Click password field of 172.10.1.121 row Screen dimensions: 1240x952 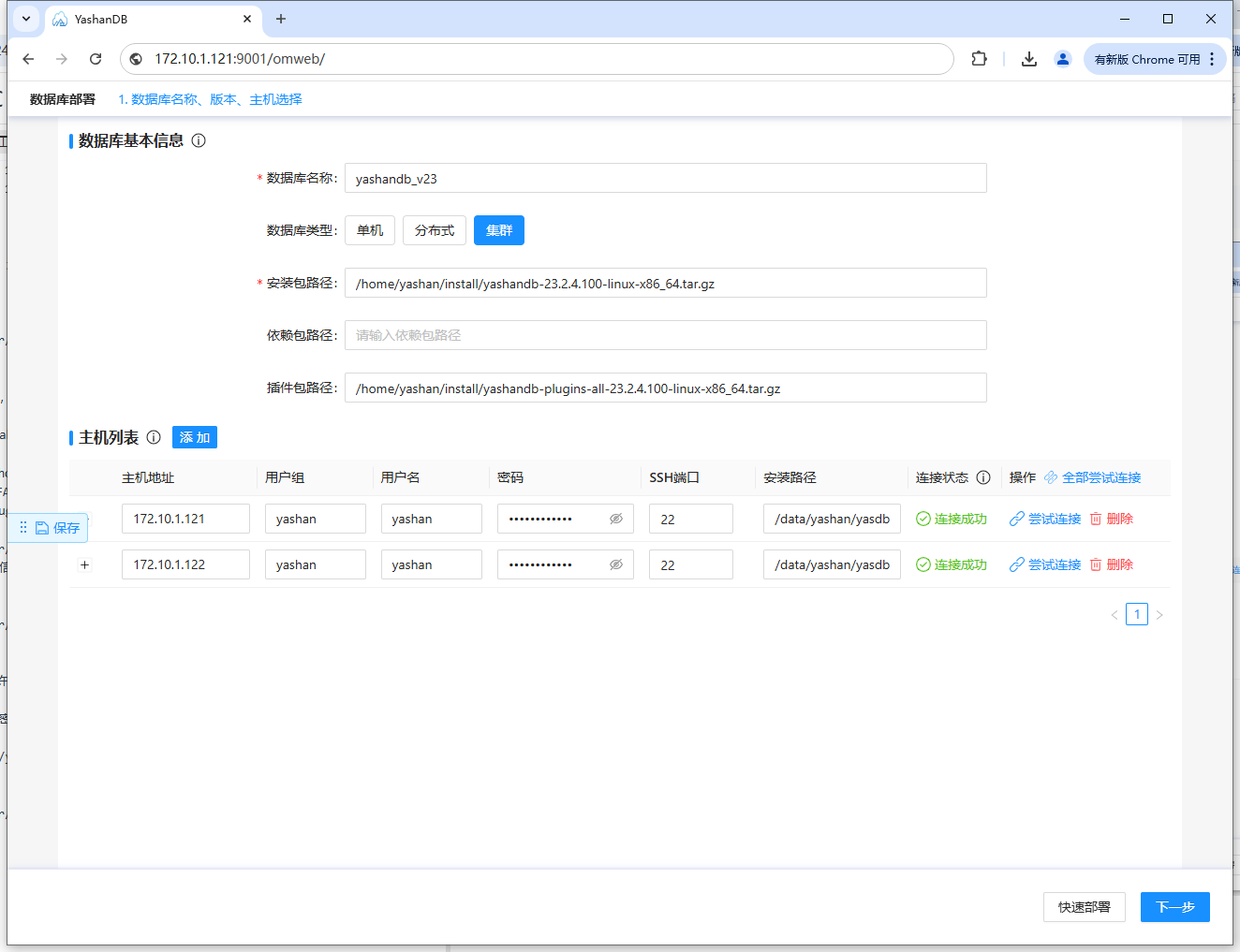click(566, 519)
